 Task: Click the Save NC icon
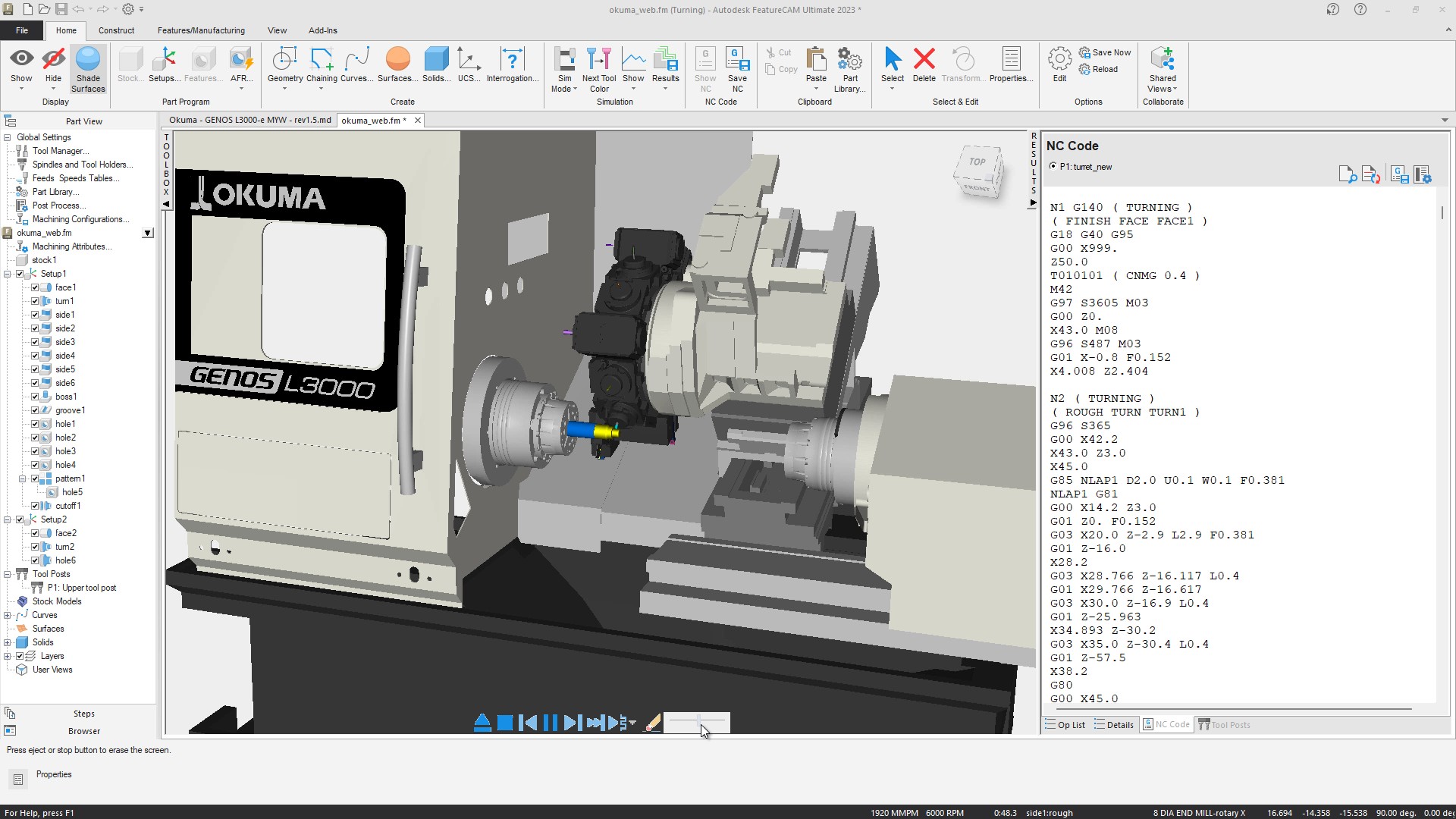pyautogui.click(x=737, y=69)
